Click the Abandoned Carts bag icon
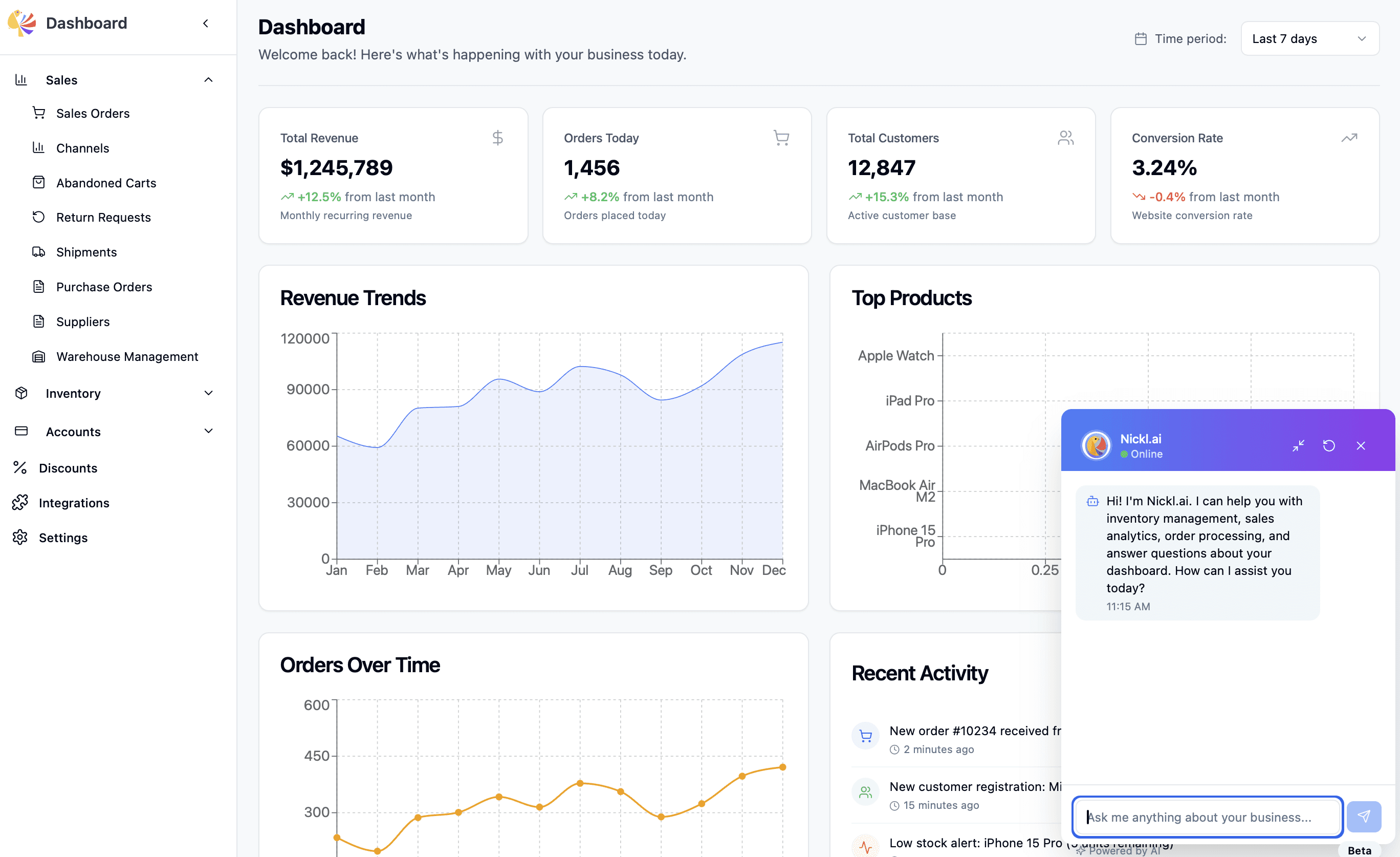Screen dimensions: 1400x857 tap(39, 182)
